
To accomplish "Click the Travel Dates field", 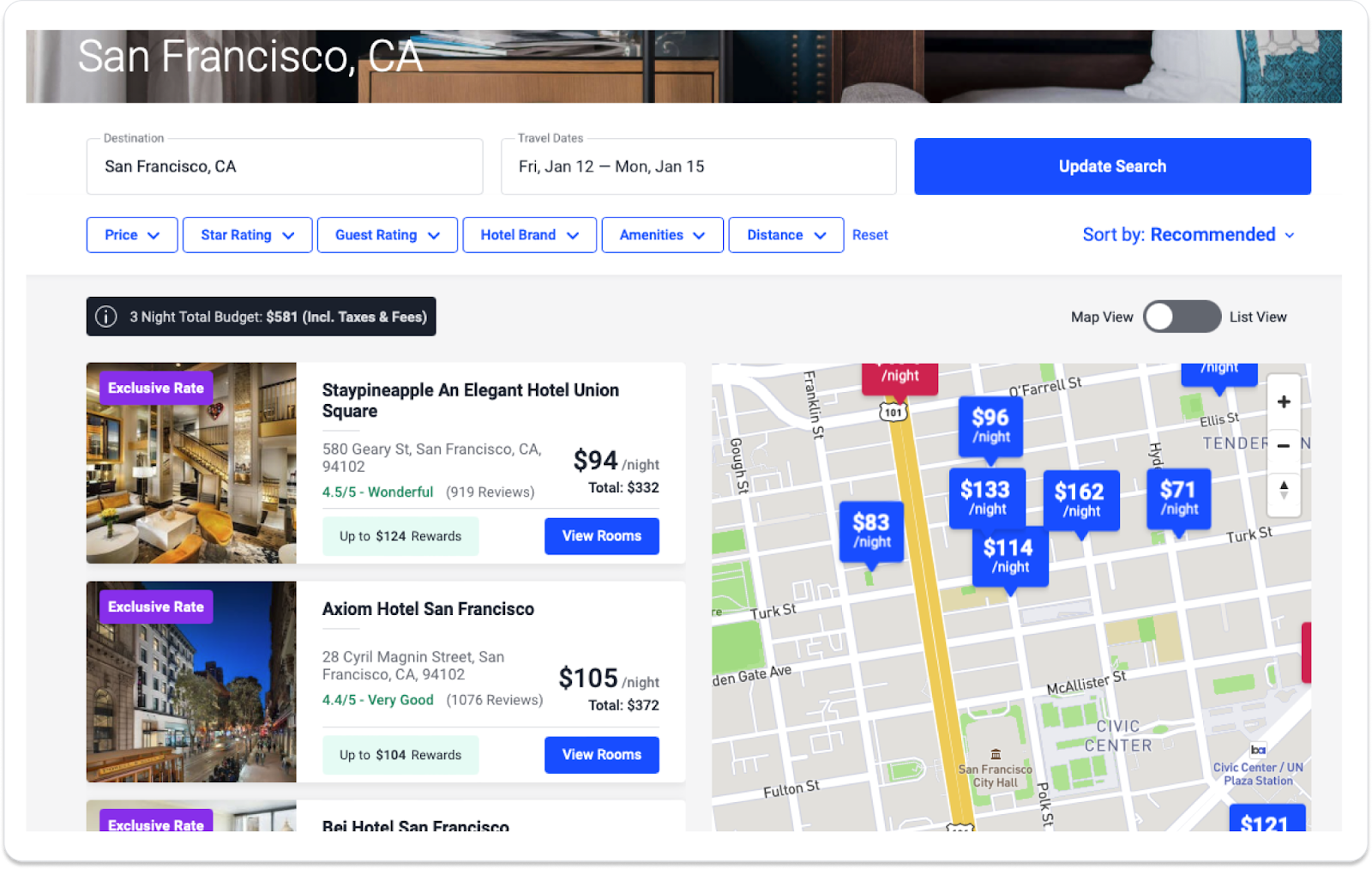I will (699, 166).
